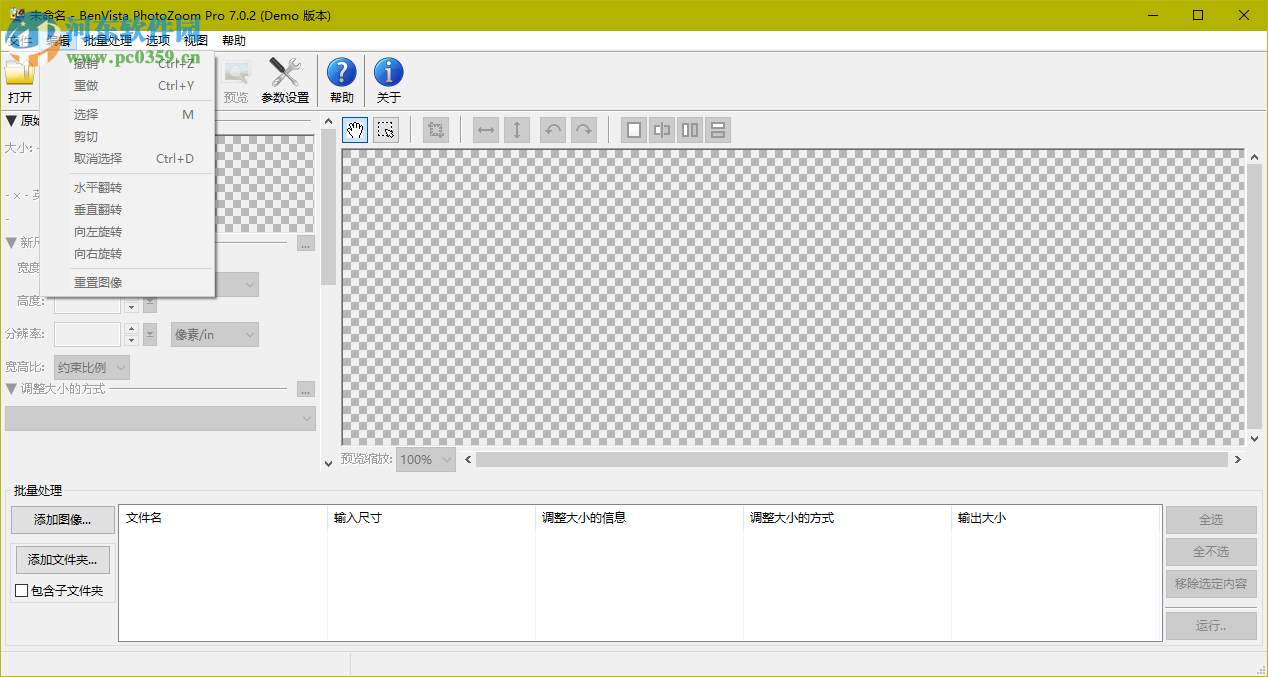
Task: Click the 关于 About info icon
Action: tap(388, 79)
